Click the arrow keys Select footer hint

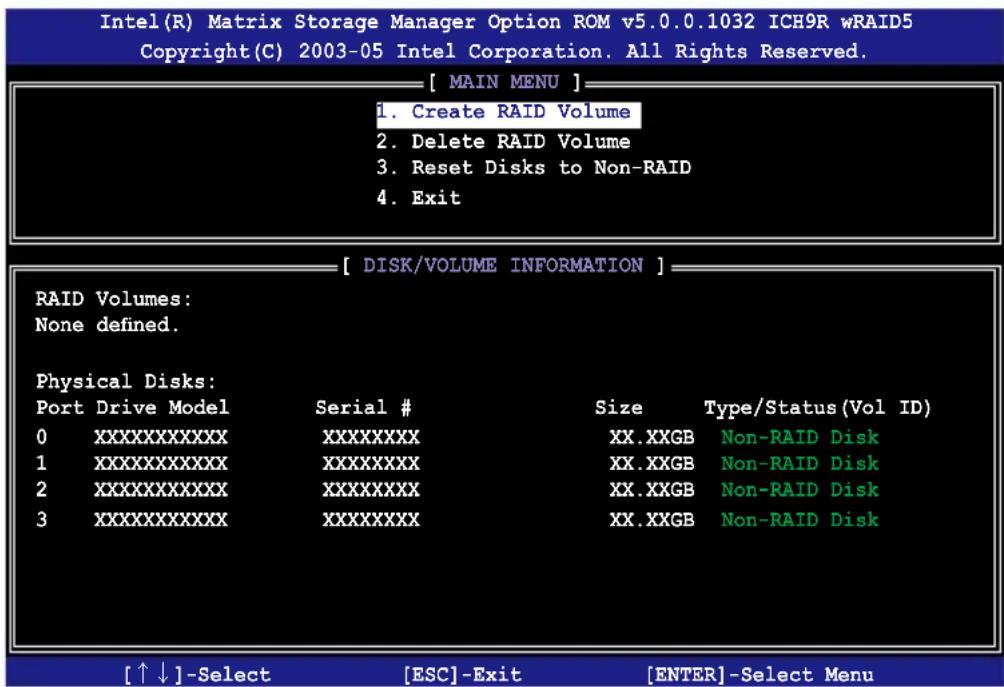pyautogui.click(x=197, y=674)
